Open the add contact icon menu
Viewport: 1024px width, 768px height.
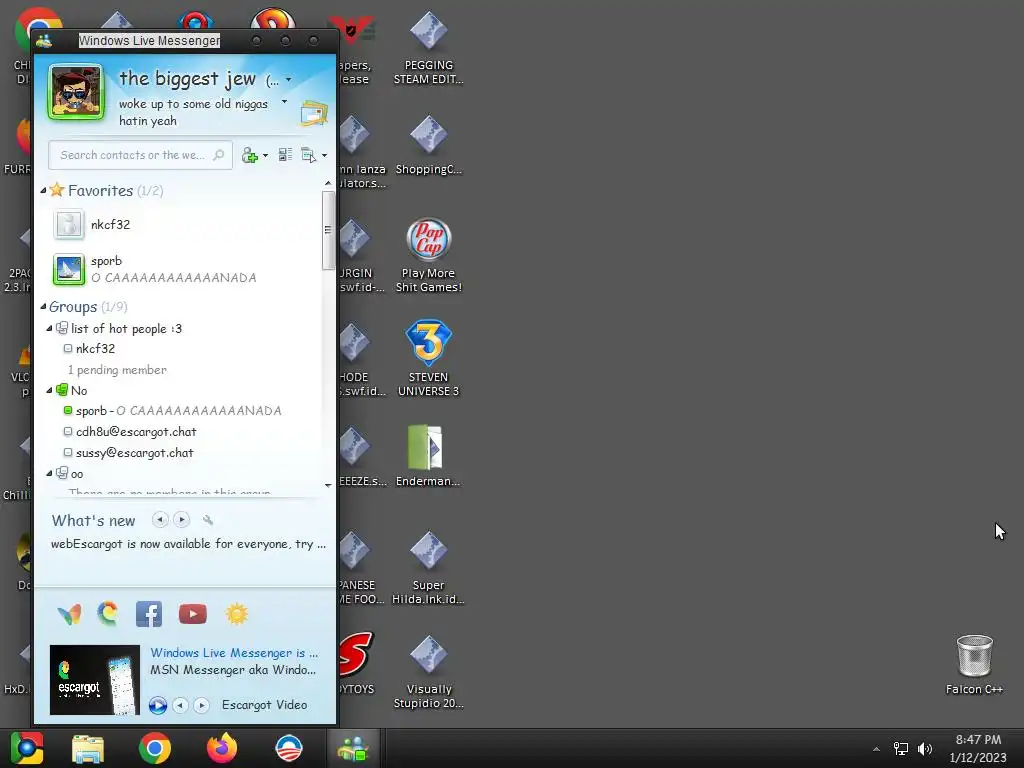249,155
